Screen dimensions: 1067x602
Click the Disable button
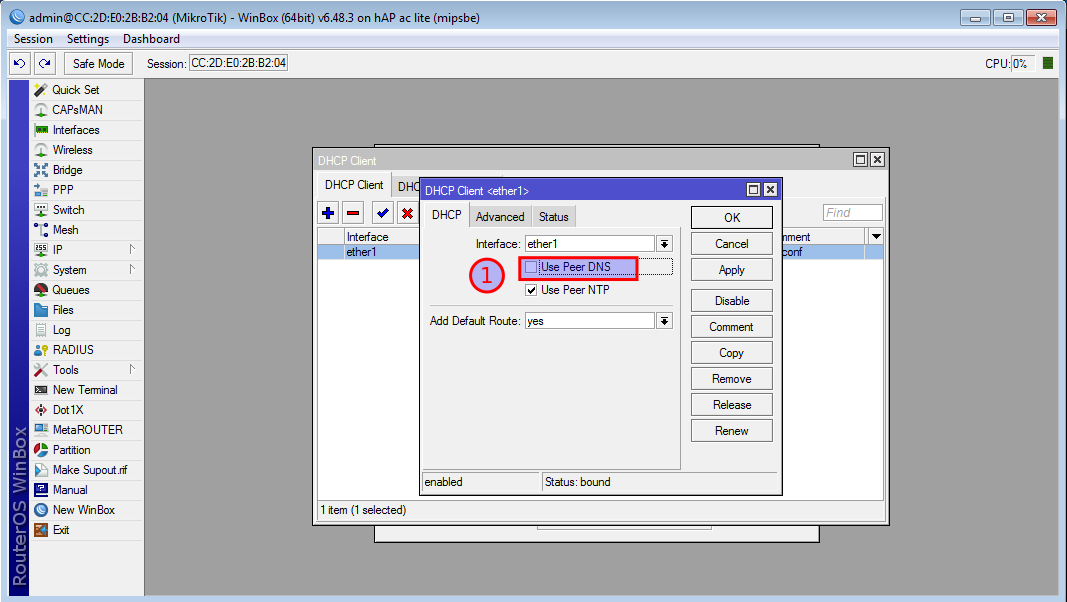[732, 301]
